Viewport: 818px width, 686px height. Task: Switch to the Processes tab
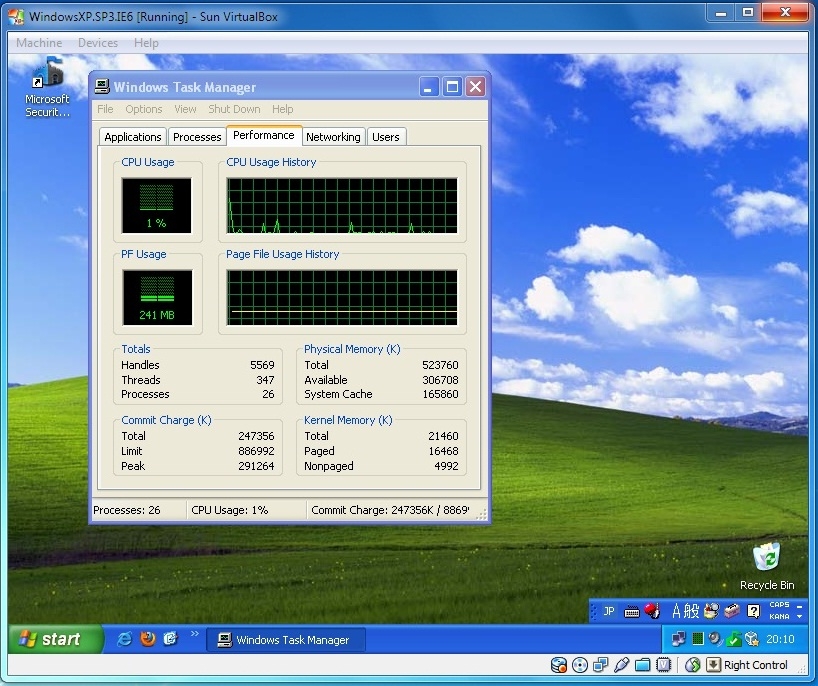pyautogui.click(x=197, y=137)
